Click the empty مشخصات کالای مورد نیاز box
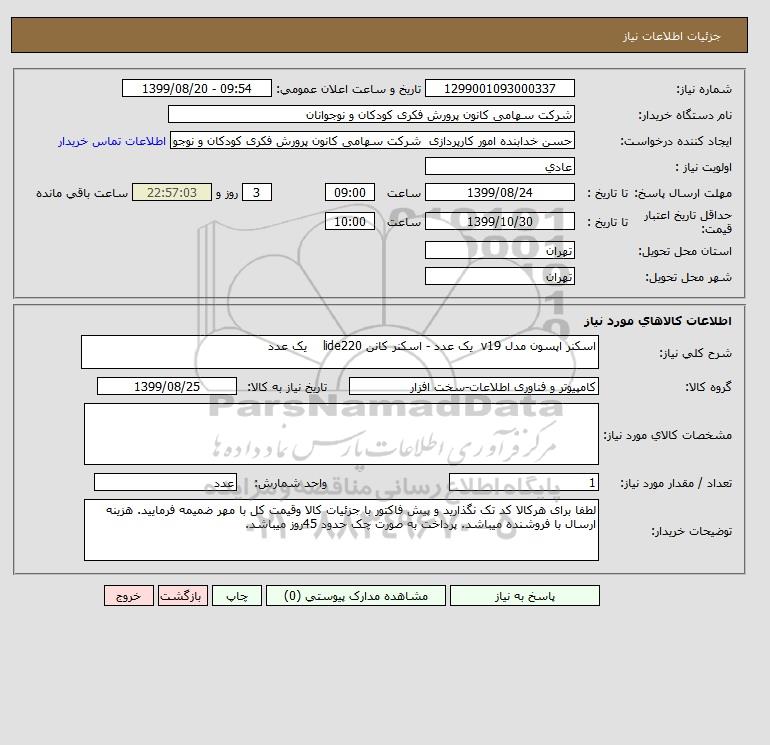The height and width of the screenshot is (745, 770). (341, 434)
